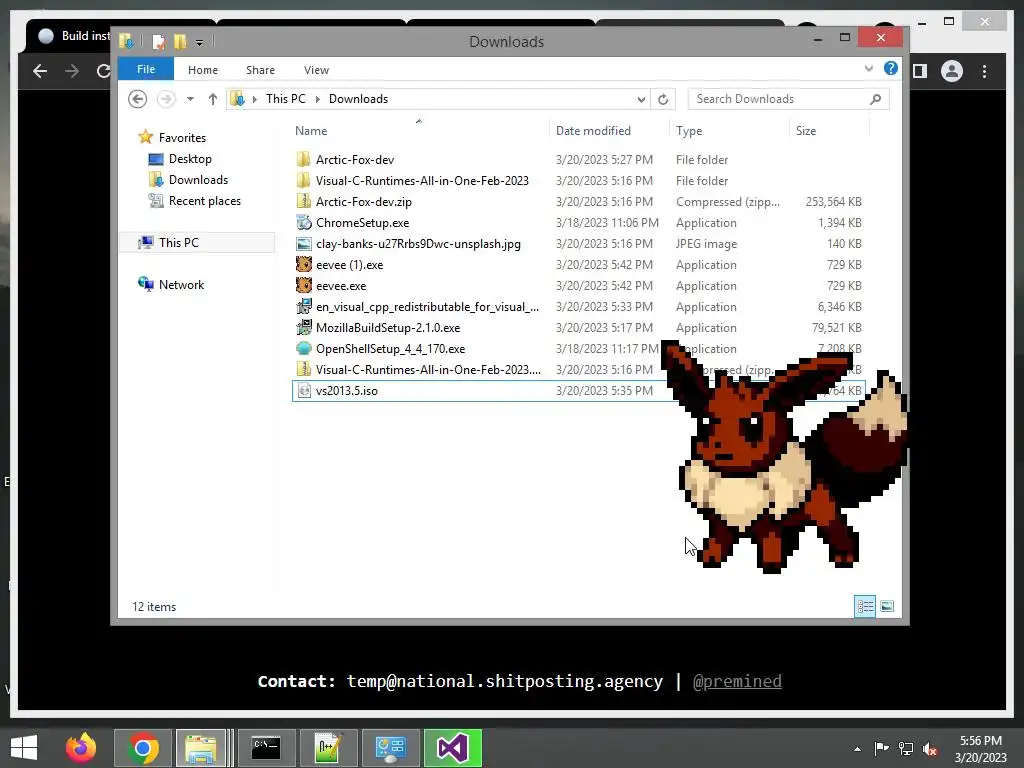Screen dimensions: 1024x768
Task: Switch to the View ribbon tab
Action: (316, 70)
